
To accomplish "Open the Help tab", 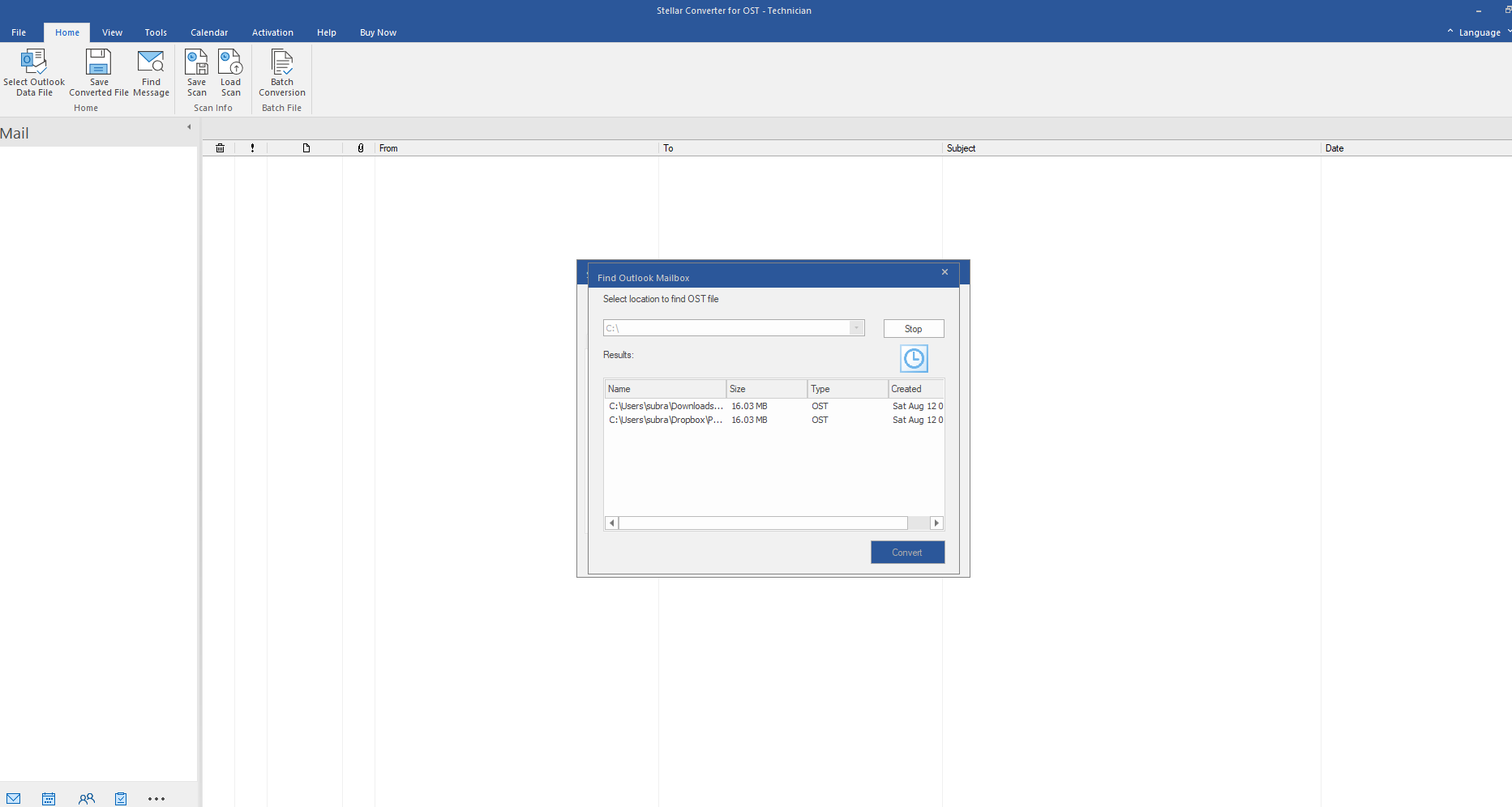I will pos(327,32).
